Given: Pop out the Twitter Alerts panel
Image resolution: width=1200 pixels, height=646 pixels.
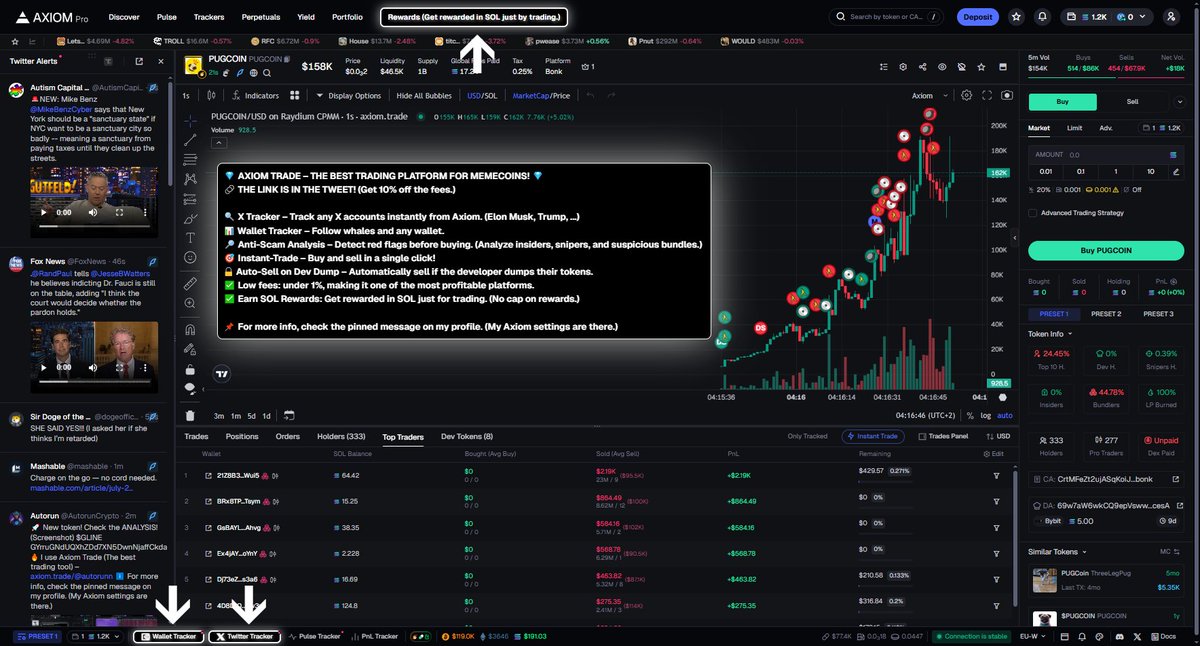Looking at the screenshot, I should click(139, 61).
